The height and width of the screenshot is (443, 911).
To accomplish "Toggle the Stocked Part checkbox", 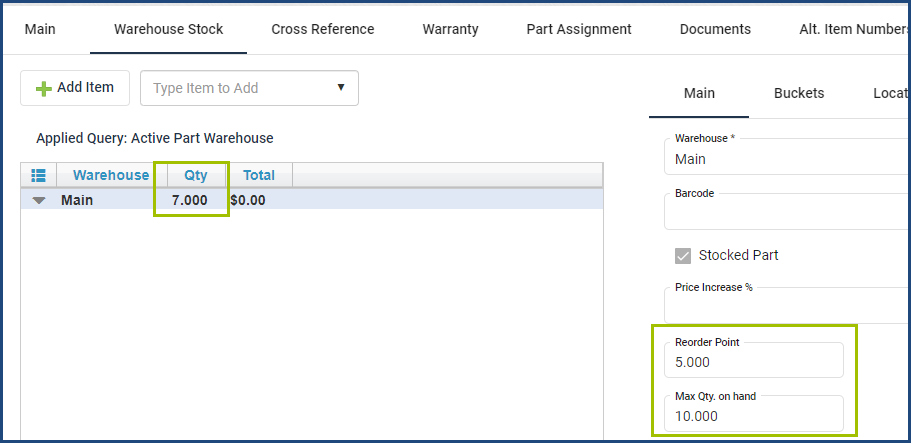I will 683,256.
